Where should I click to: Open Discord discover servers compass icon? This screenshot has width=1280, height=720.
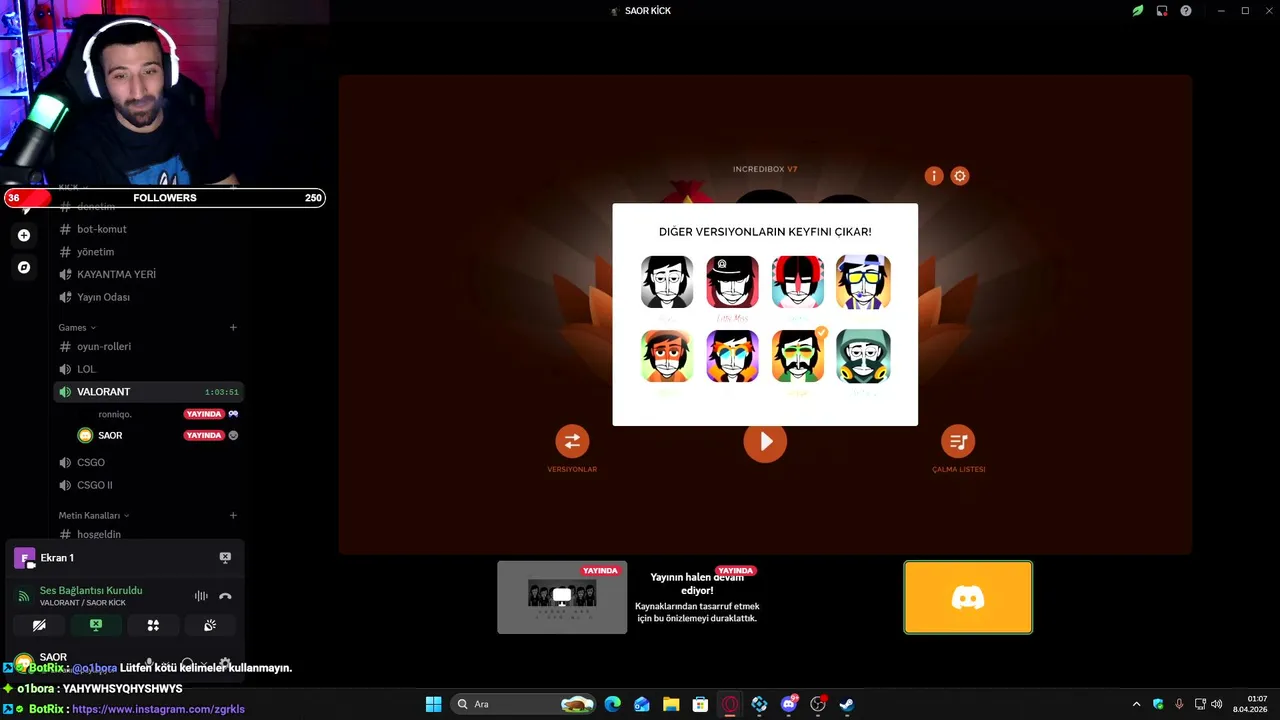24,267
